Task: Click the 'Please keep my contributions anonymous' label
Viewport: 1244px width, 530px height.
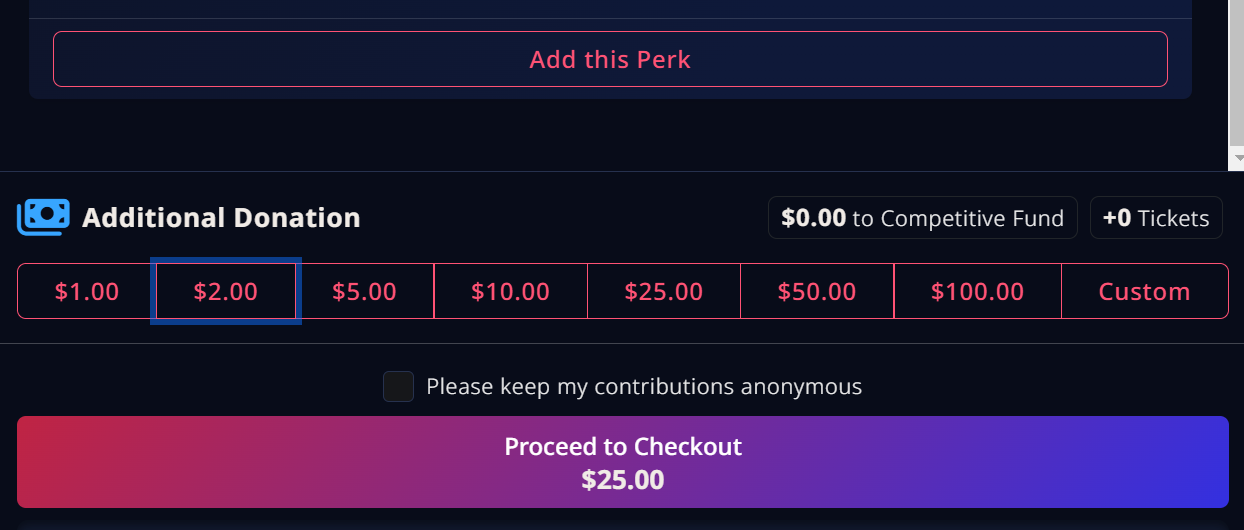Action: 644,386
